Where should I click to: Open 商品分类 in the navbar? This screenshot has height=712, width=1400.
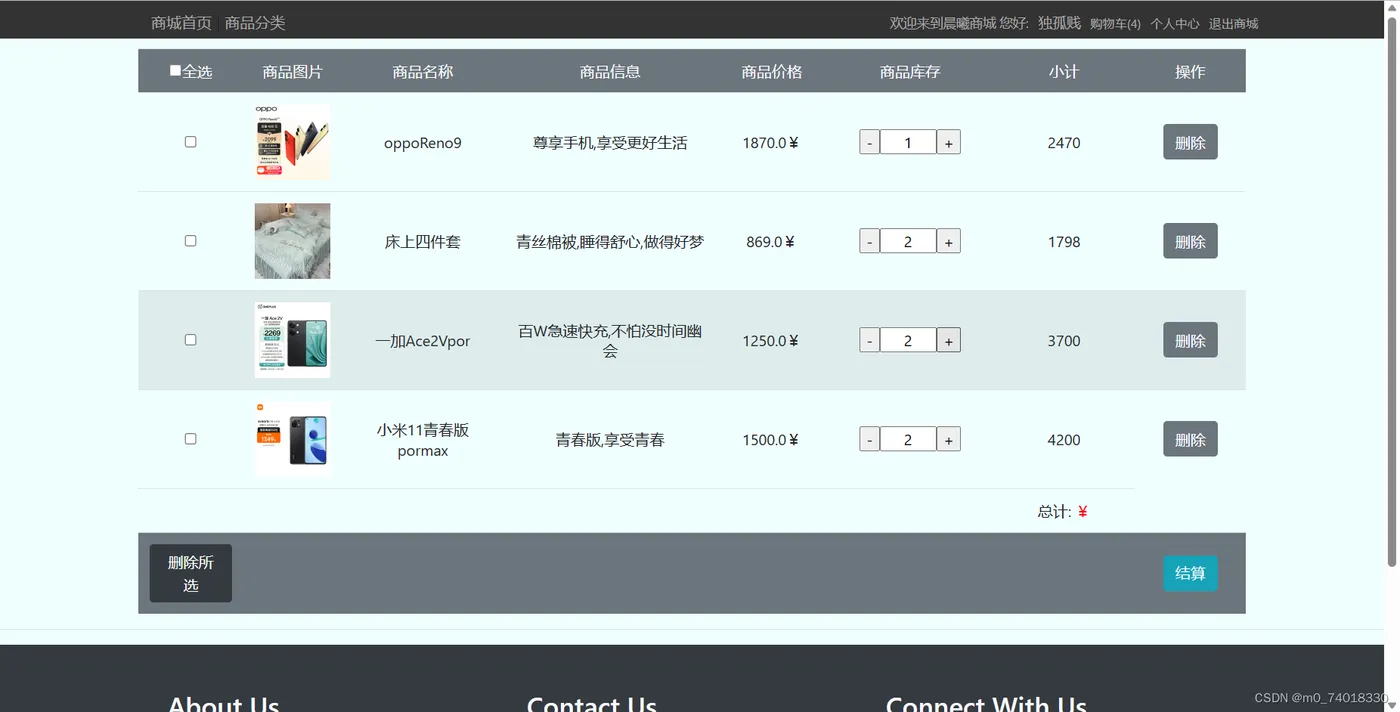(x=255, y=23)
